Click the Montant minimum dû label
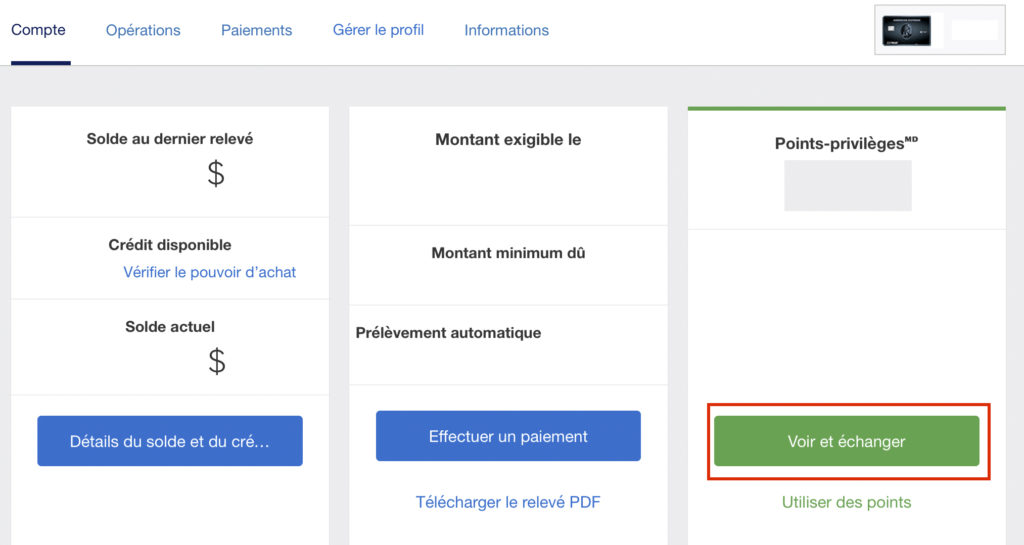This screenshot has width=1024, height=545. point(508,253)
